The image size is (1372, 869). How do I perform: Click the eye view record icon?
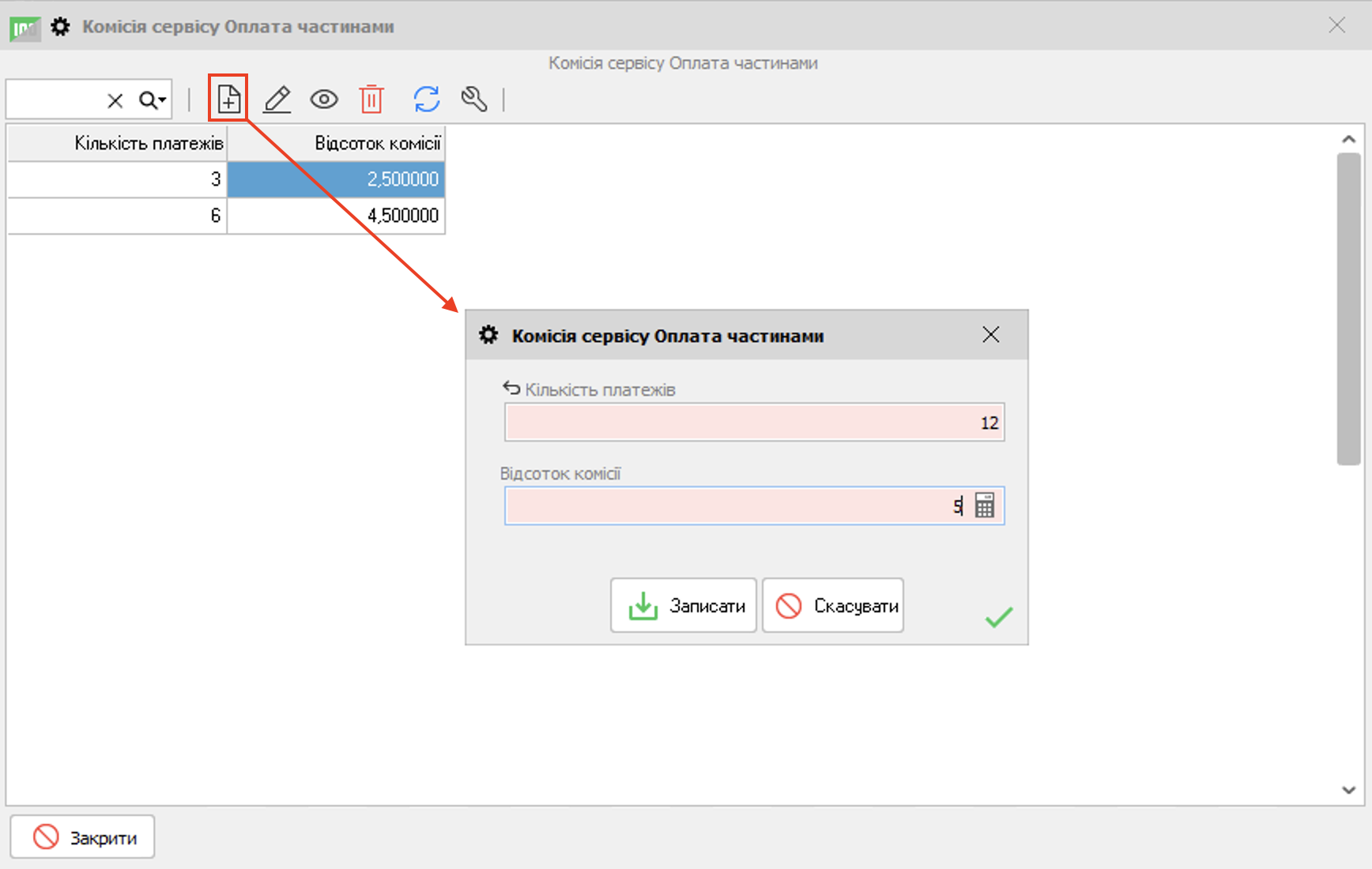324,100
